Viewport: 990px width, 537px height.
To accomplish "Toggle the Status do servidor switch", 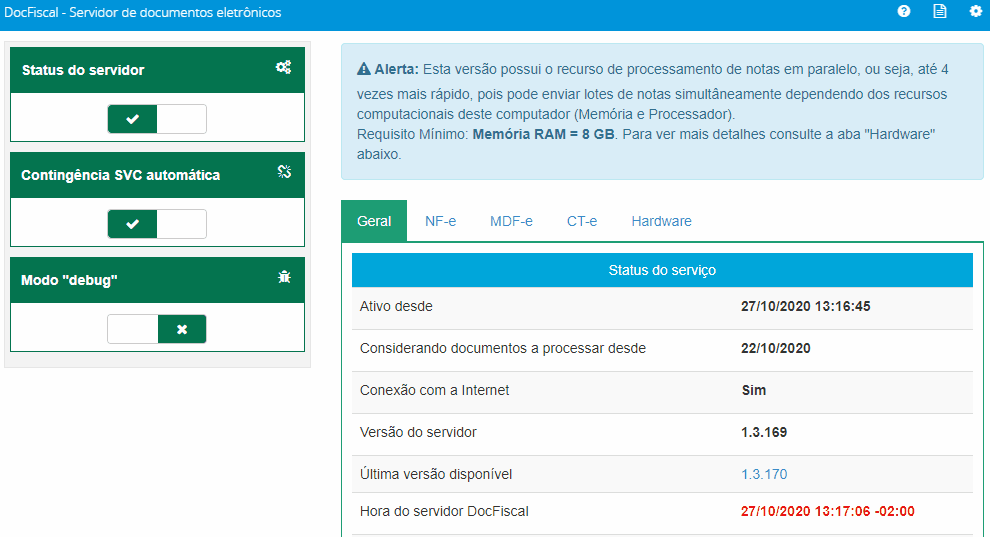I will click(x=157, y=119).
